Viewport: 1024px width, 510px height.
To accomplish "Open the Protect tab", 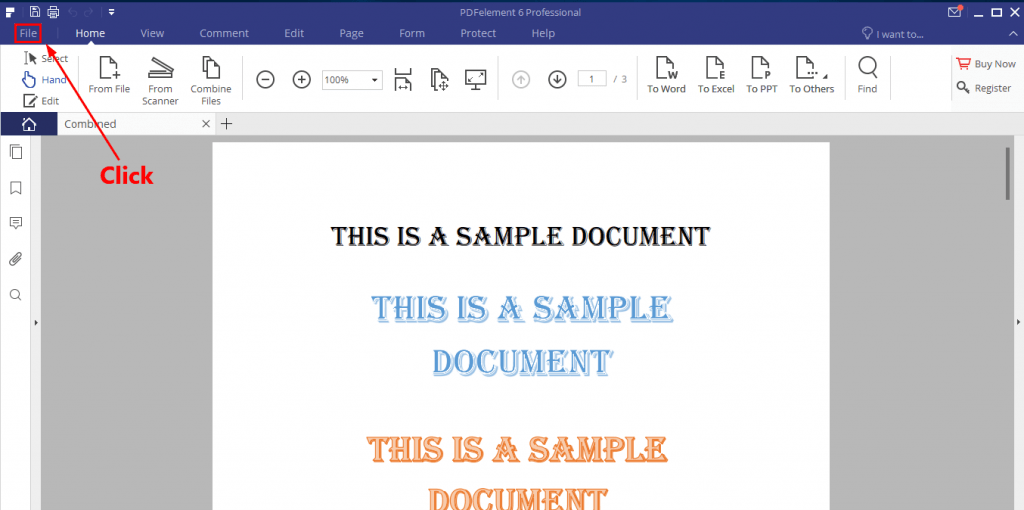I will (478, 33).
